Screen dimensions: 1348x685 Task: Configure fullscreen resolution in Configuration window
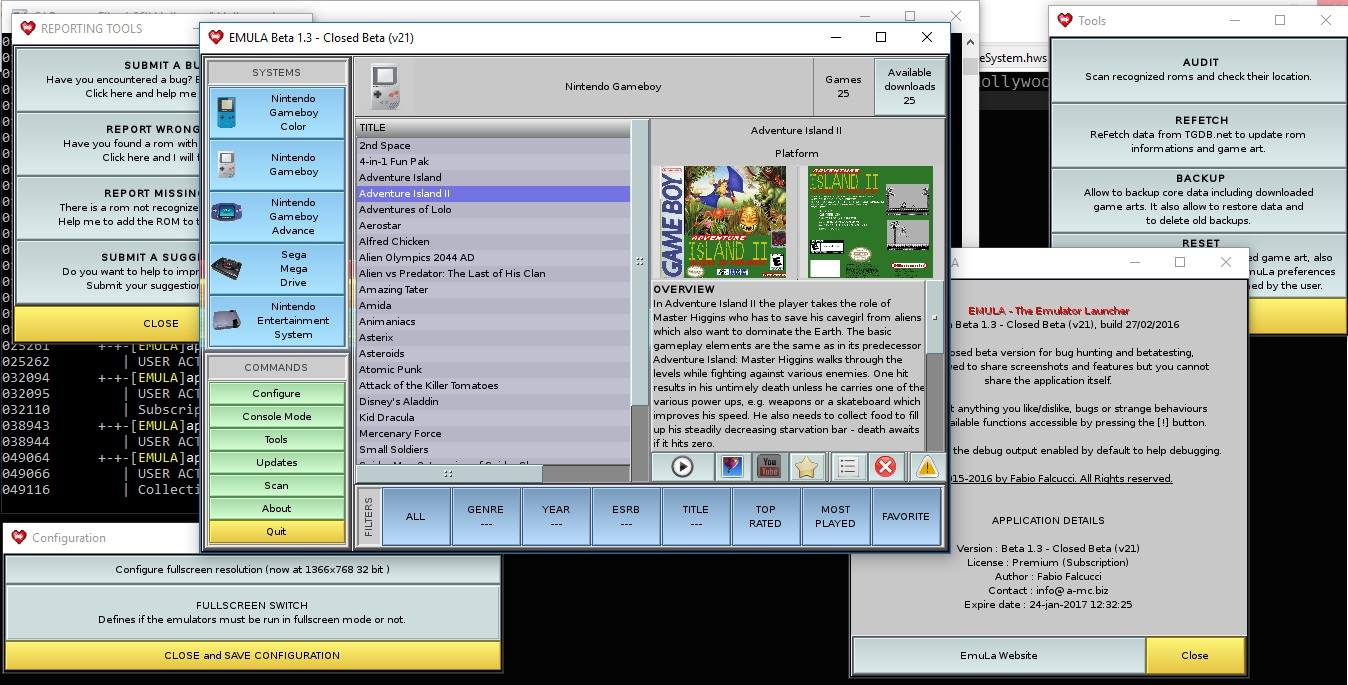click(252, 570)
